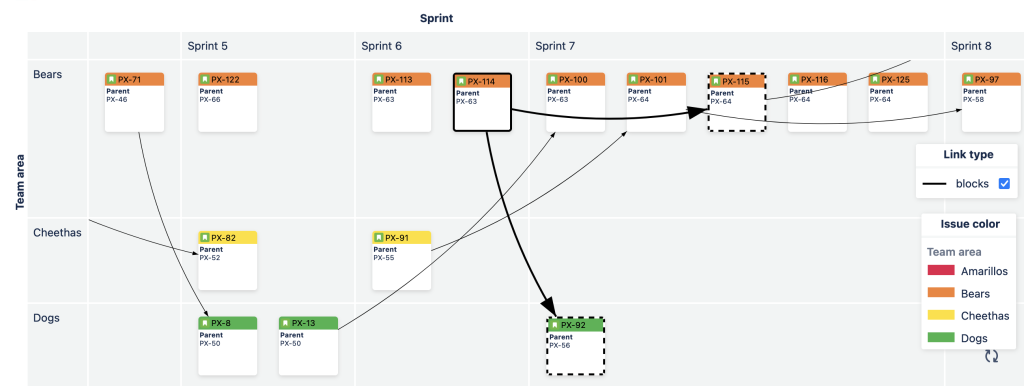Image resolution: width=1024 pixels, height=386 pixels.
Task: Open the PX-91 issue key link
Action: point(396,238)
